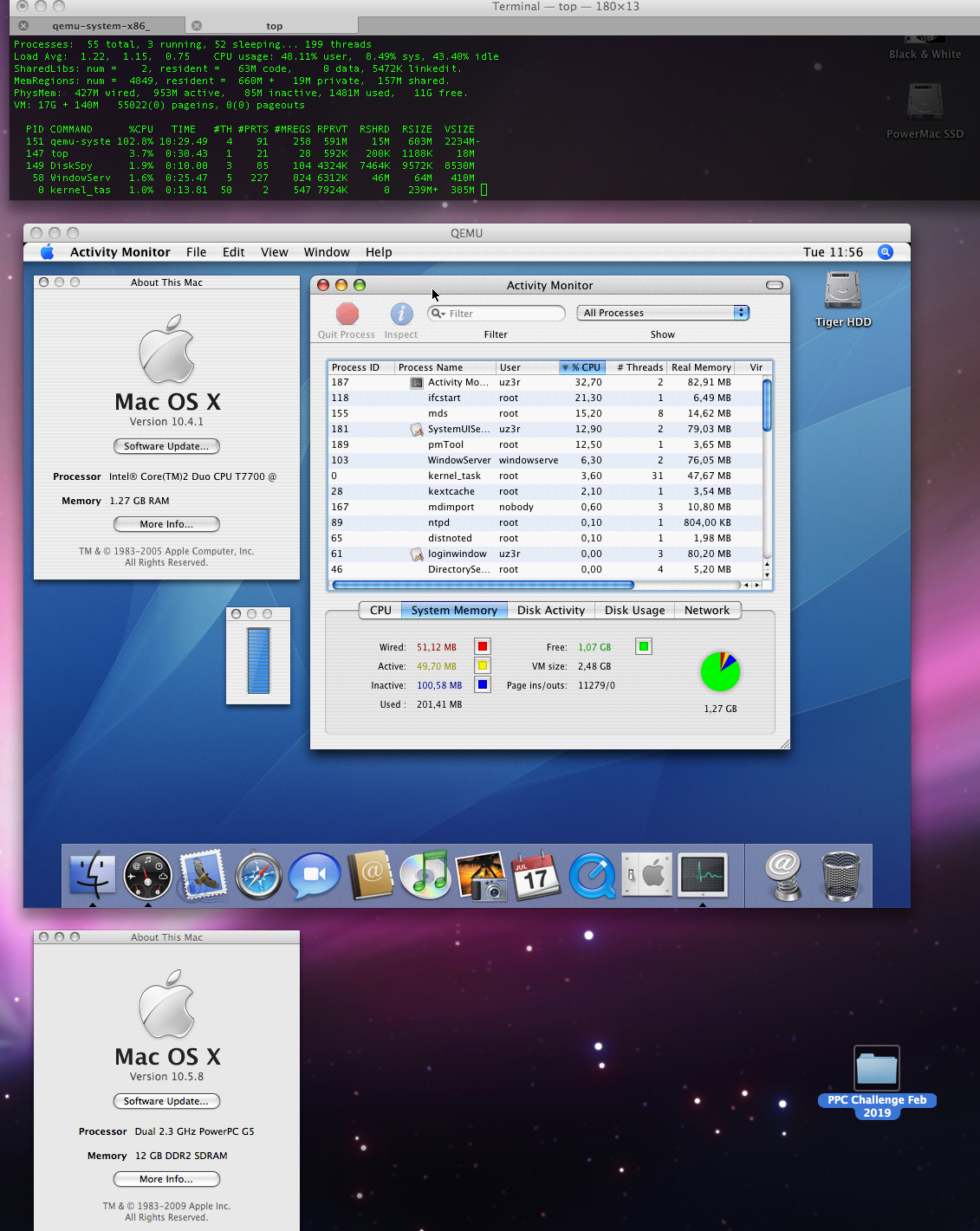Click the Process ID column header
This screenshot has width=980, height=1231.
(x=361, y=367)
